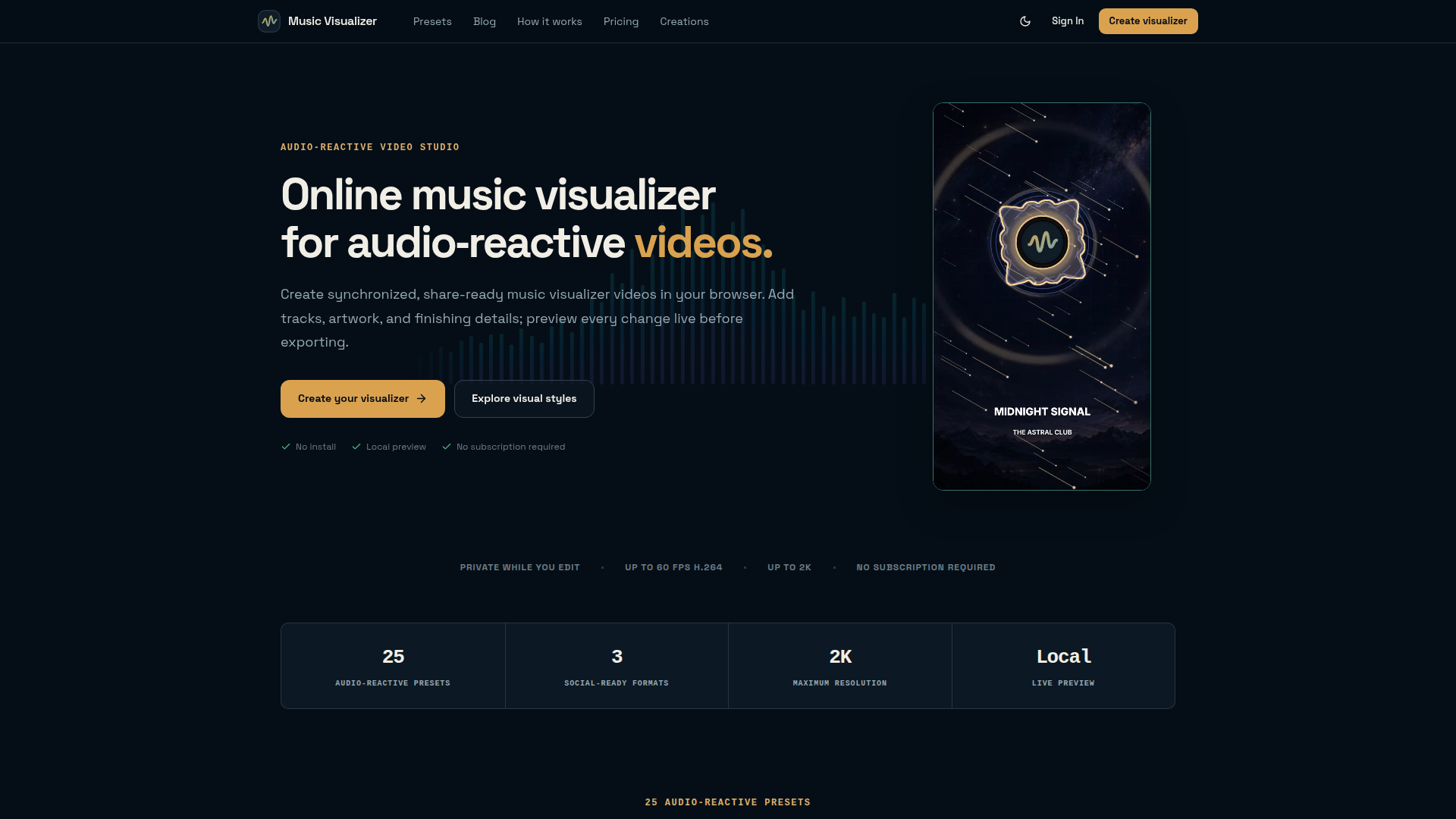This screenshot has height=819, width=1456.
Task: Open the Presets nav item
Action: [432, 21]
